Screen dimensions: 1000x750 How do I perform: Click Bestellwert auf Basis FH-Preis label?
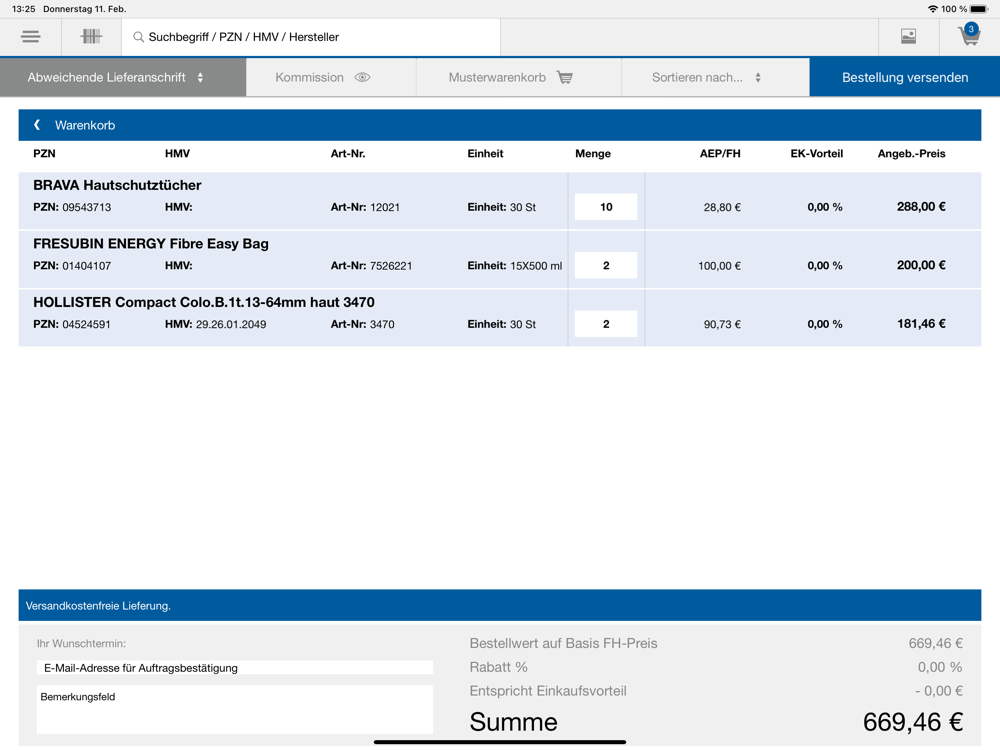tap(563, 643)
